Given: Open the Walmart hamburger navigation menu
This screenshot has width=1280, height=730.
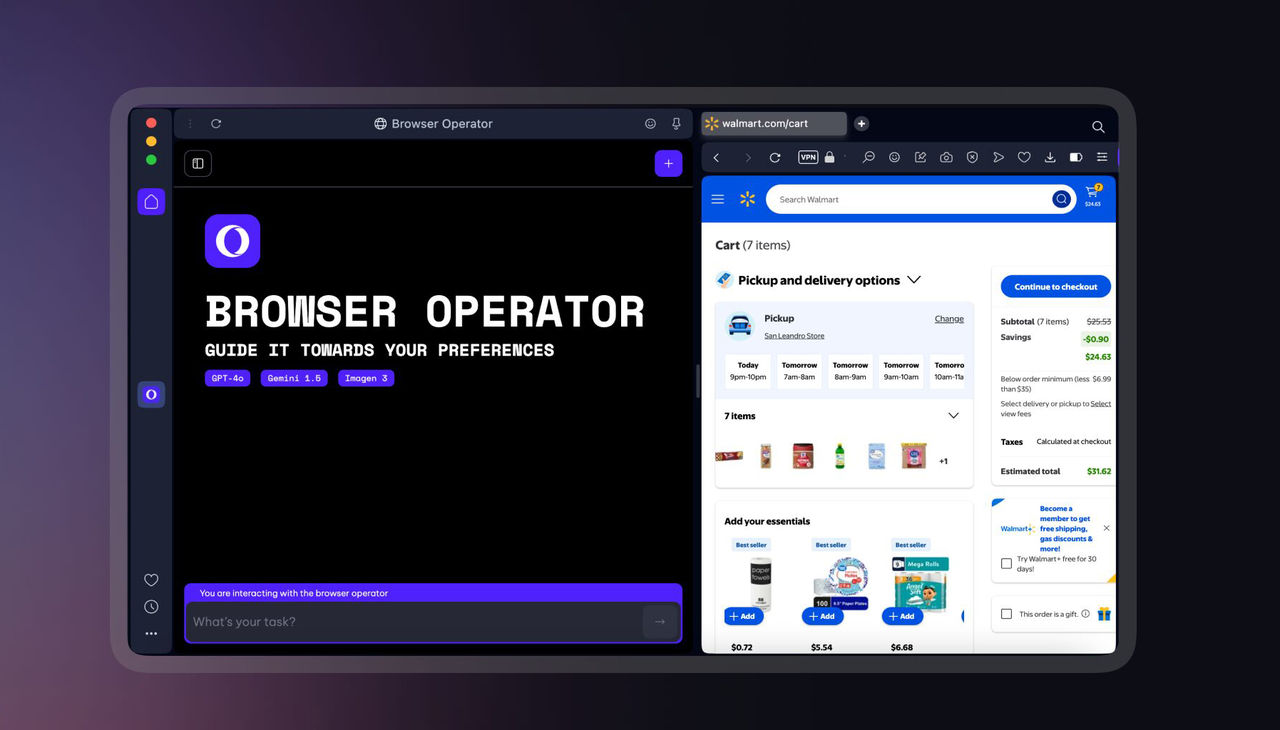Looking at the screenshot, I should (717, 199).
